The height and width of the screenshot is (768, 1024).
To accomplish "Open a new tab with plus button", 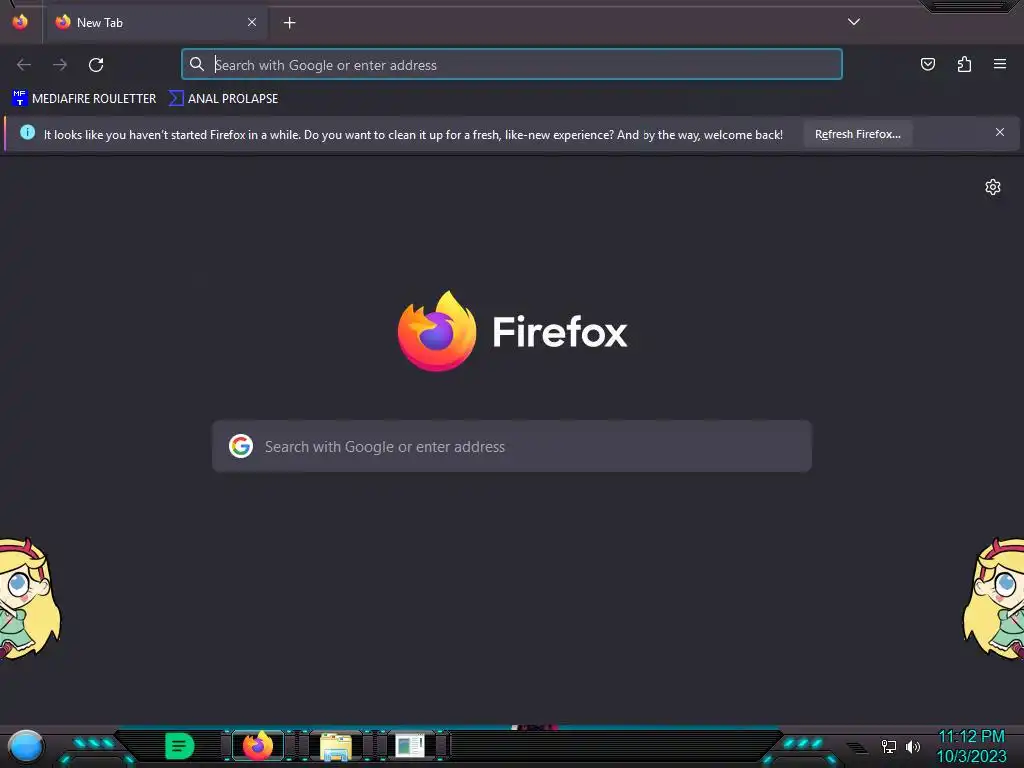I will pos(289,23).
